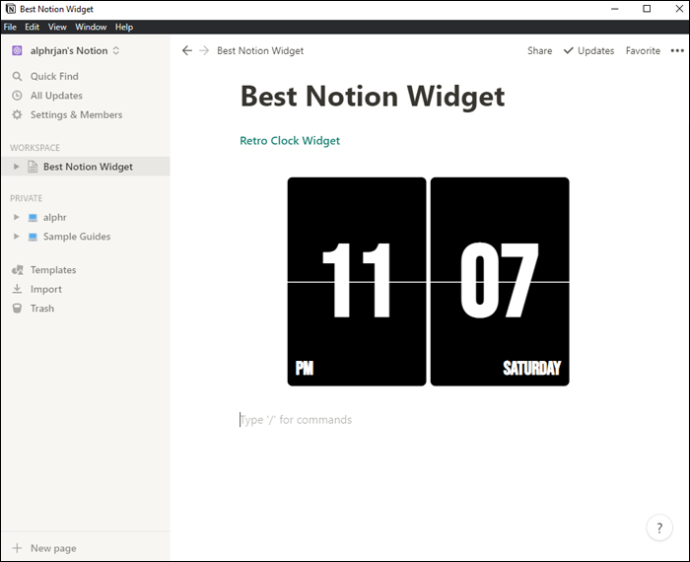
Task: Maximize the Notion window
Action: pos(647,9)
